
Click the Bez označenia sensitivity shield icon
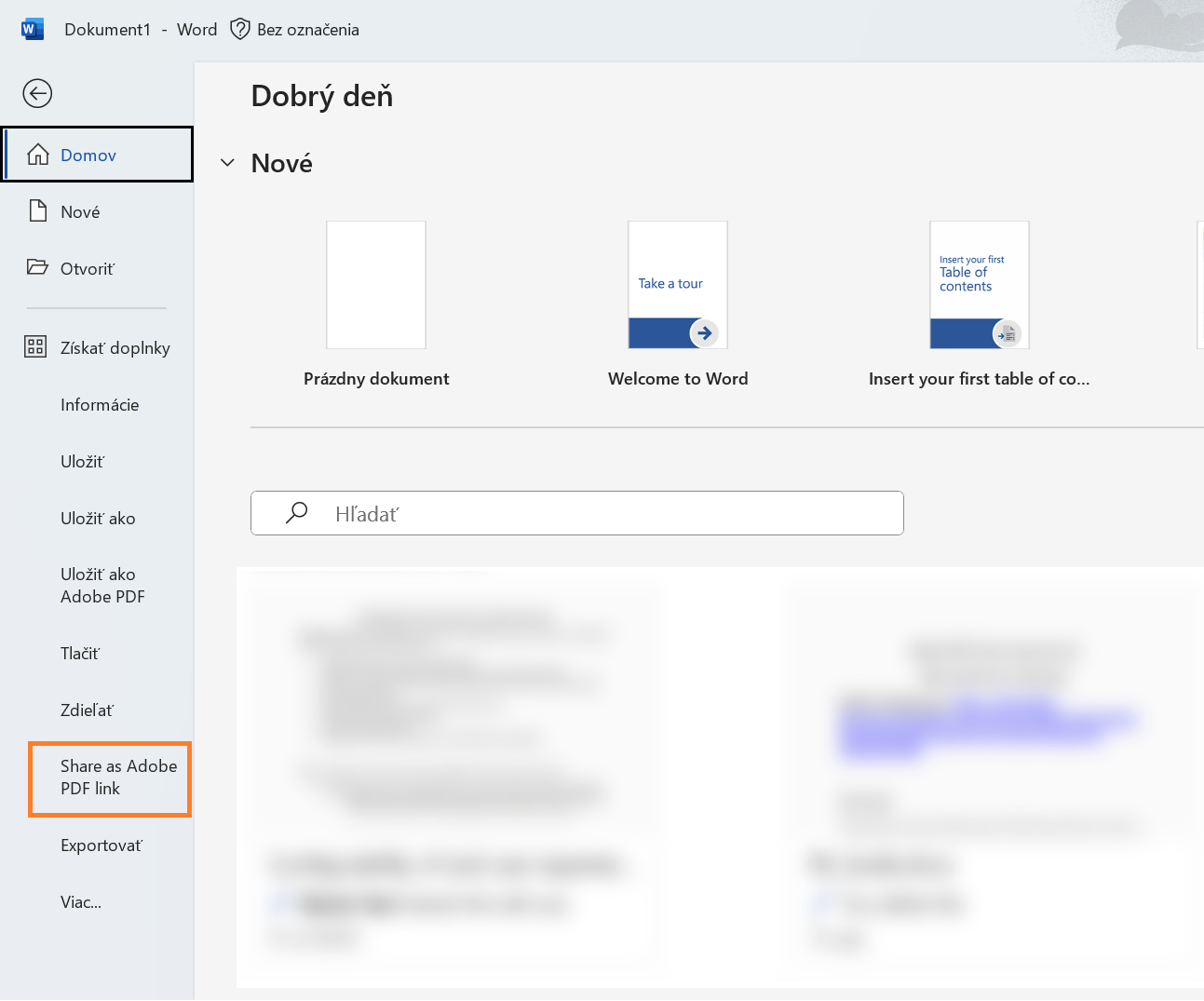click(x=240, y=29)
